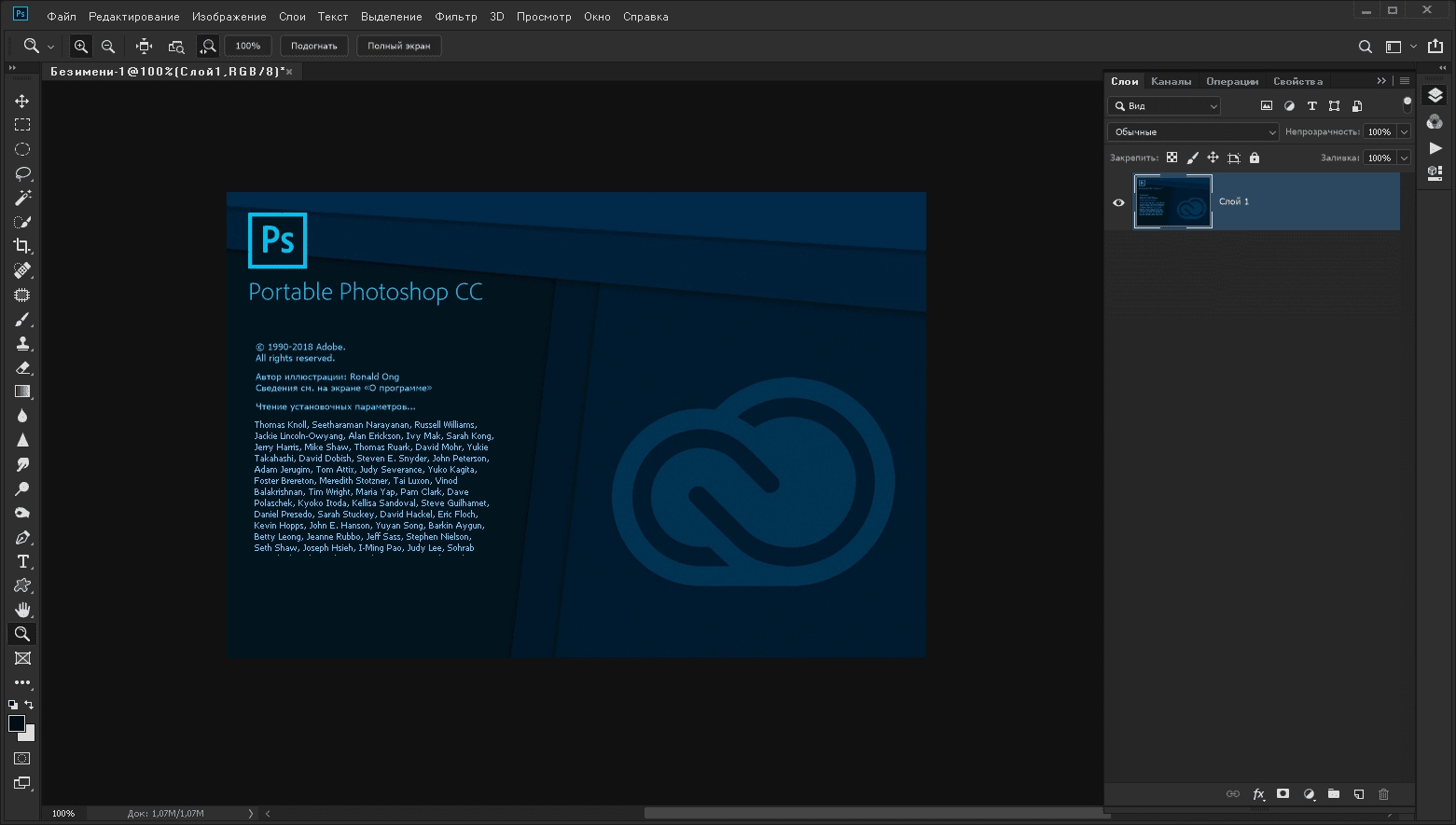1456x825 pixels.
Task: Select the Blur droplet tool
Action: [22, 416]
